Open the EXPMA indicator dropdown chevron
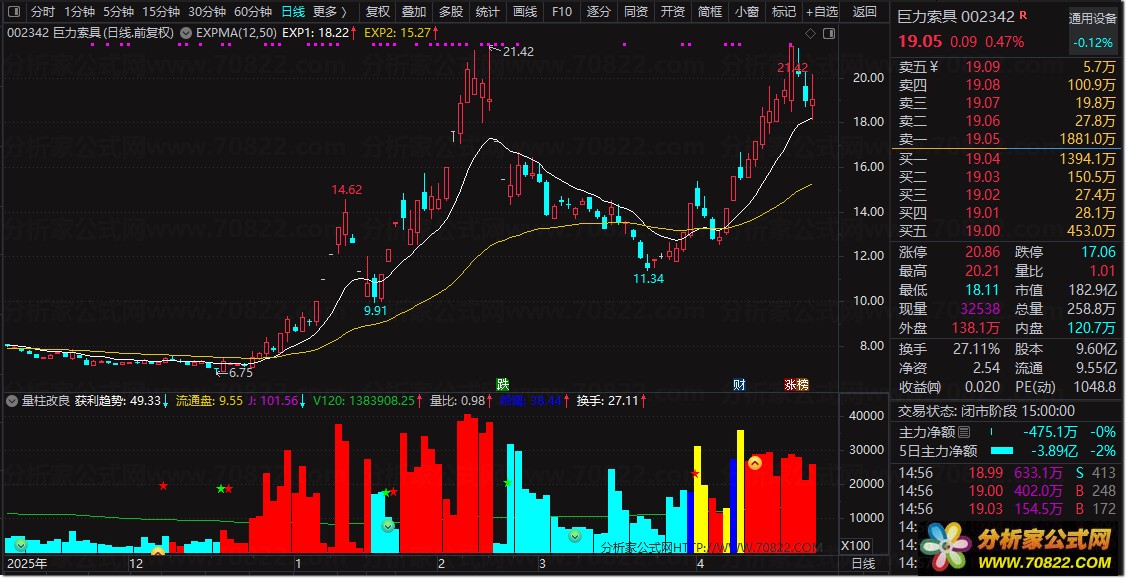Viewport: 1128px width, 579px height. (x=186, y=33)
